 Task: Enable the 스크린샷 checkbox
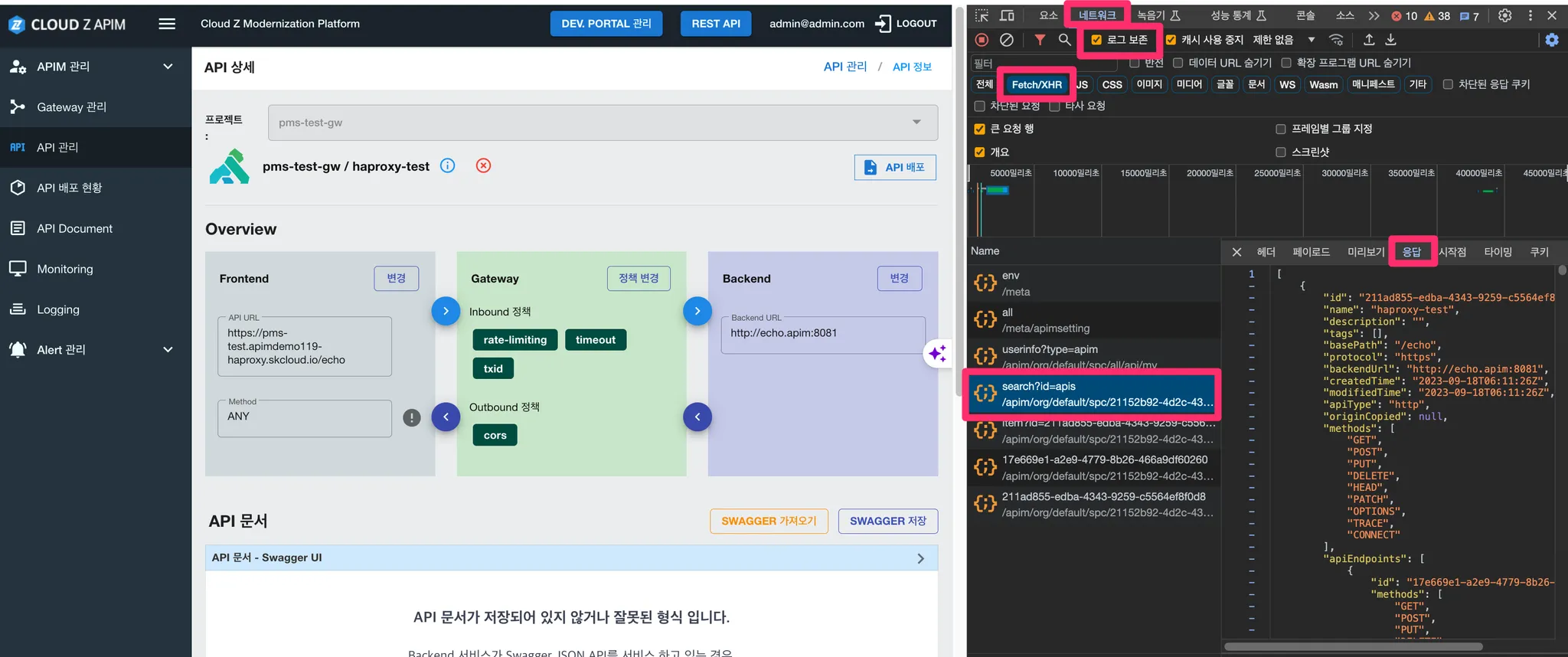[x=1280, y=152]
